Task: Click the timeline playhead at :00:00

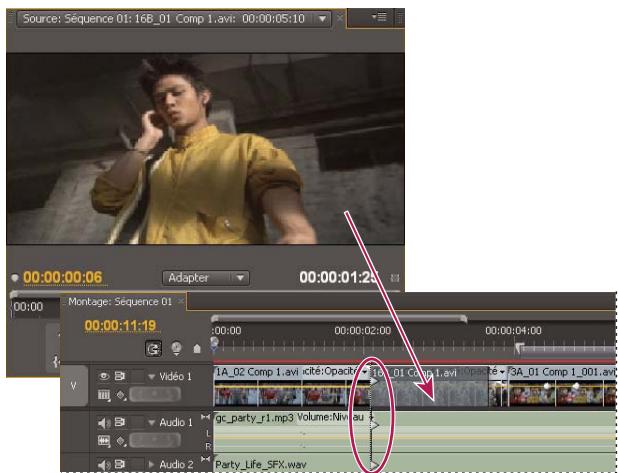Action: (x=214, y=343)
